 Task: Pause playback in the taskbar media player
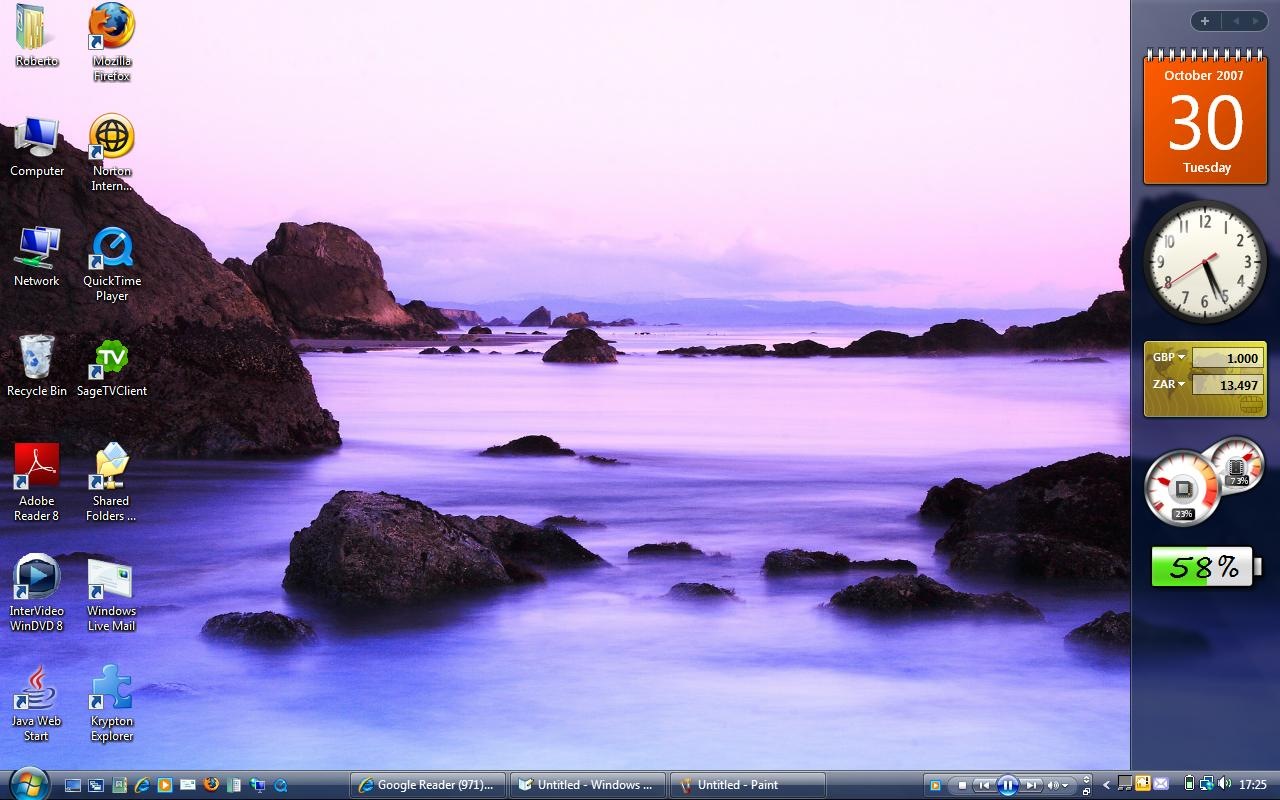coord(1008,785)
